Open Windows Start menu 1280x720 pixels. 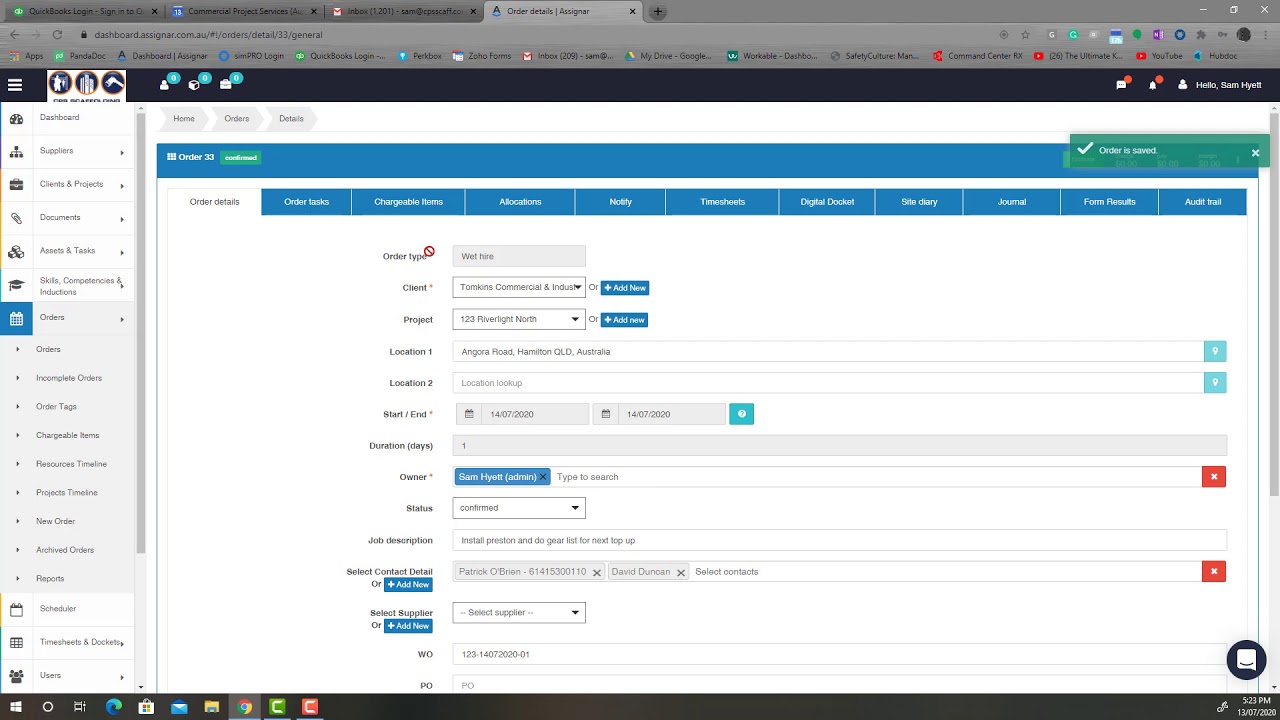pyautogui.click(x=16, y=707)
